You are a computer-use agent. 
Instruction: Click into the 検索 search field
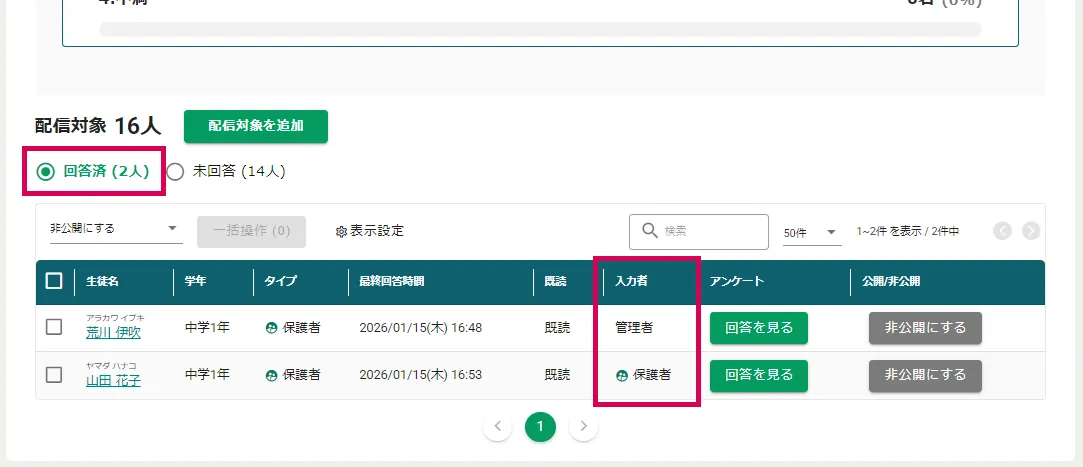coord(710,231)
